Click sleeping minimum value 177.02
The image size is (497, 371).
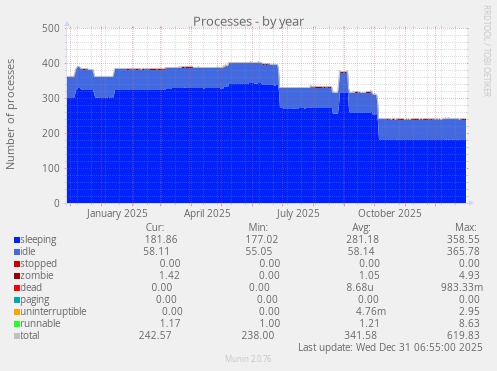(262, 239)
